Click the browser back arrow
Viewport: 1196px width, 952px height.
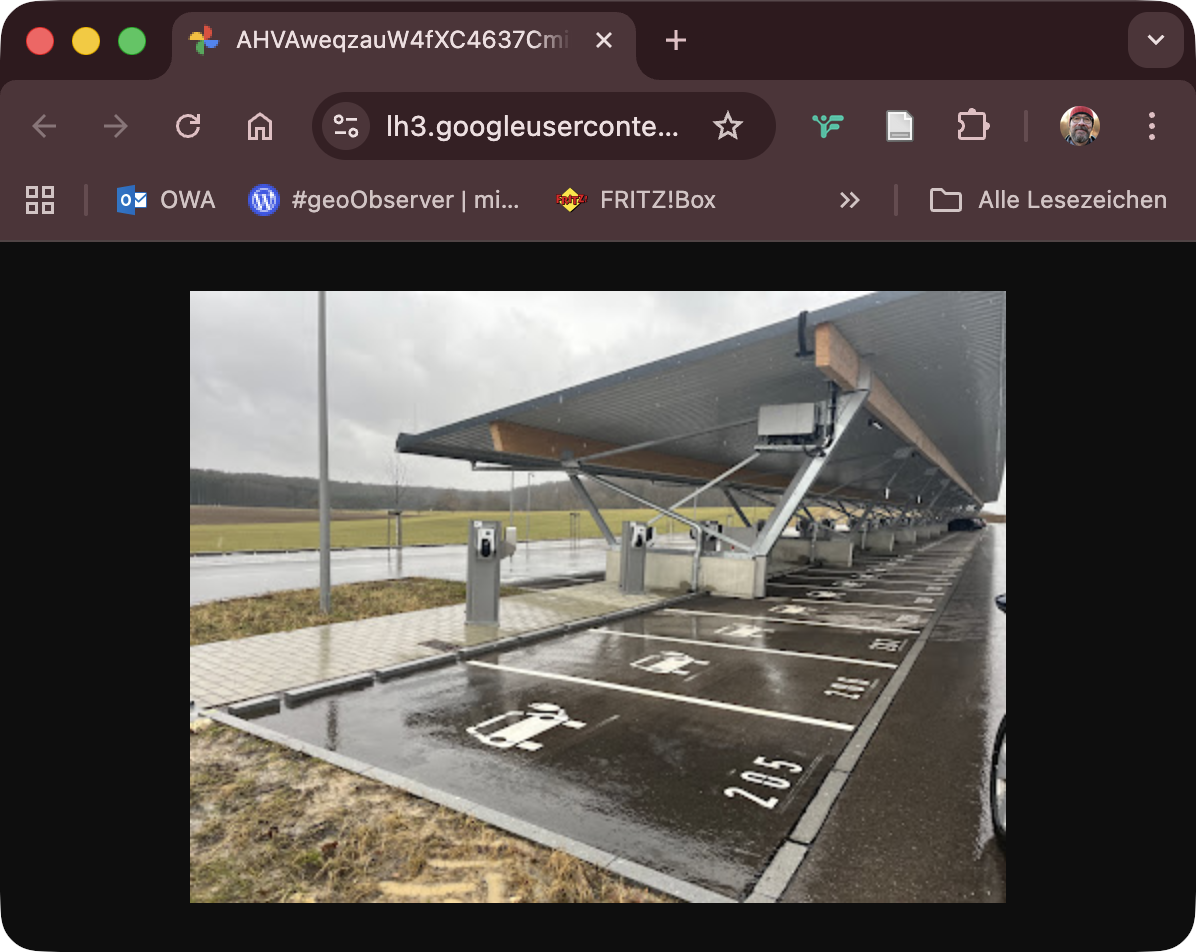[44, 126]
